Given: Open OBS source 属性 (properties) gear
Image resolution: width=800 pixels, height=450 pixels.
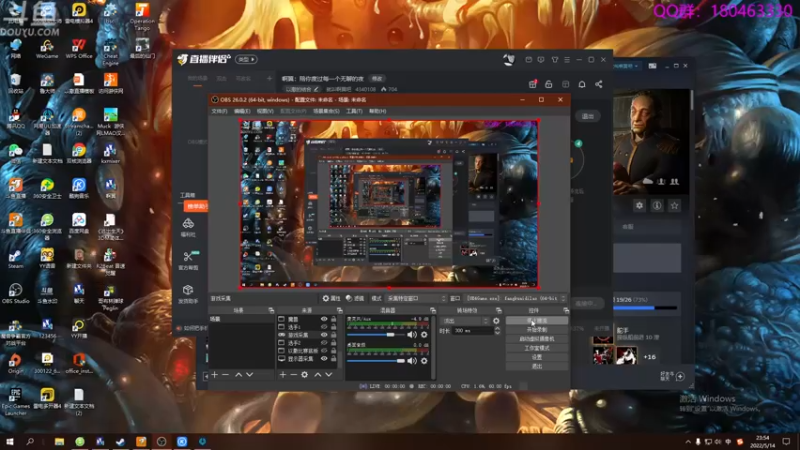Looking at the screenshot, I should click(331, 298).
